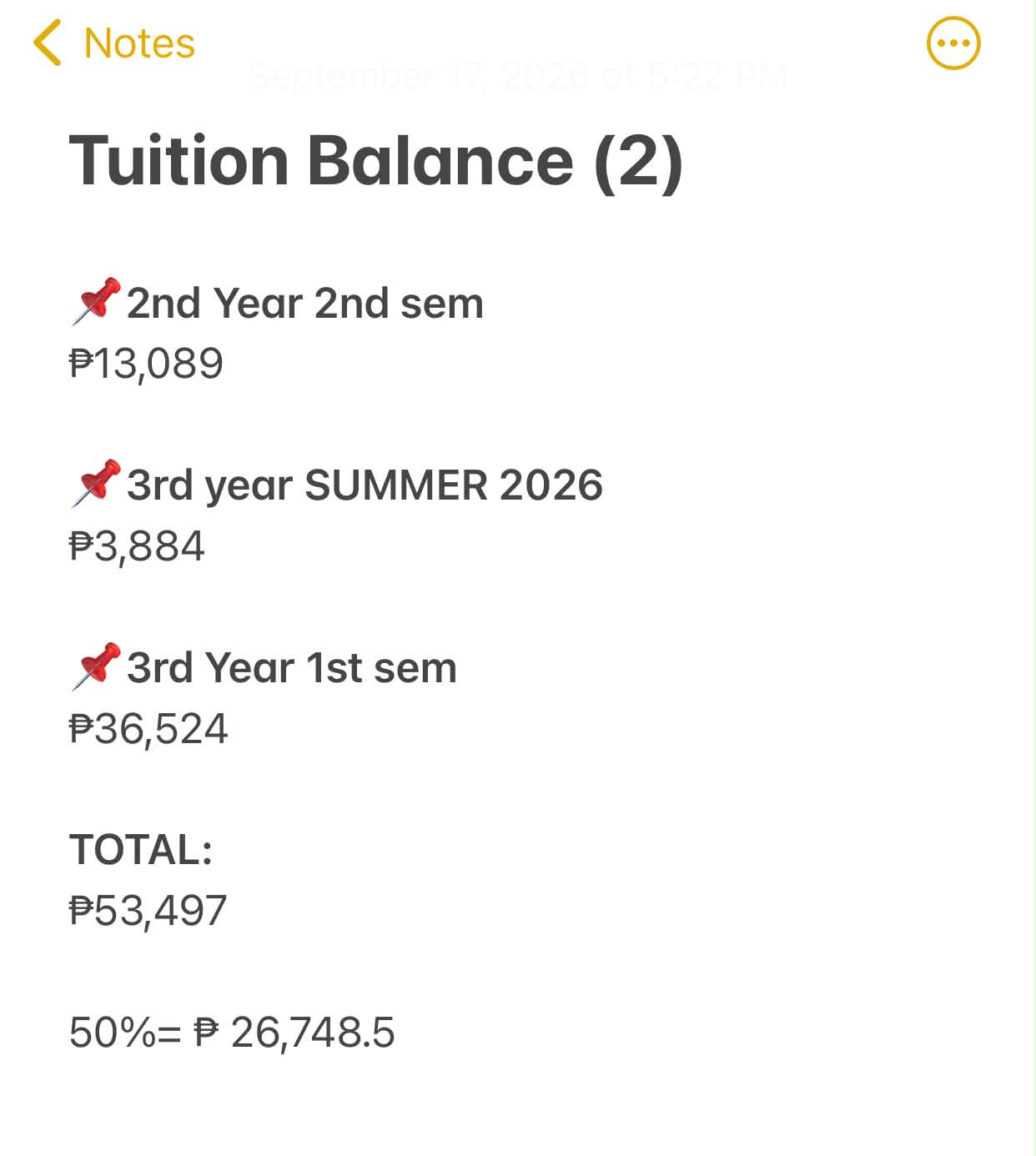1036x1156 pixels.
Task: Place cursor in 2nd Year 2nd sem heading
Action: coord(305,303)
